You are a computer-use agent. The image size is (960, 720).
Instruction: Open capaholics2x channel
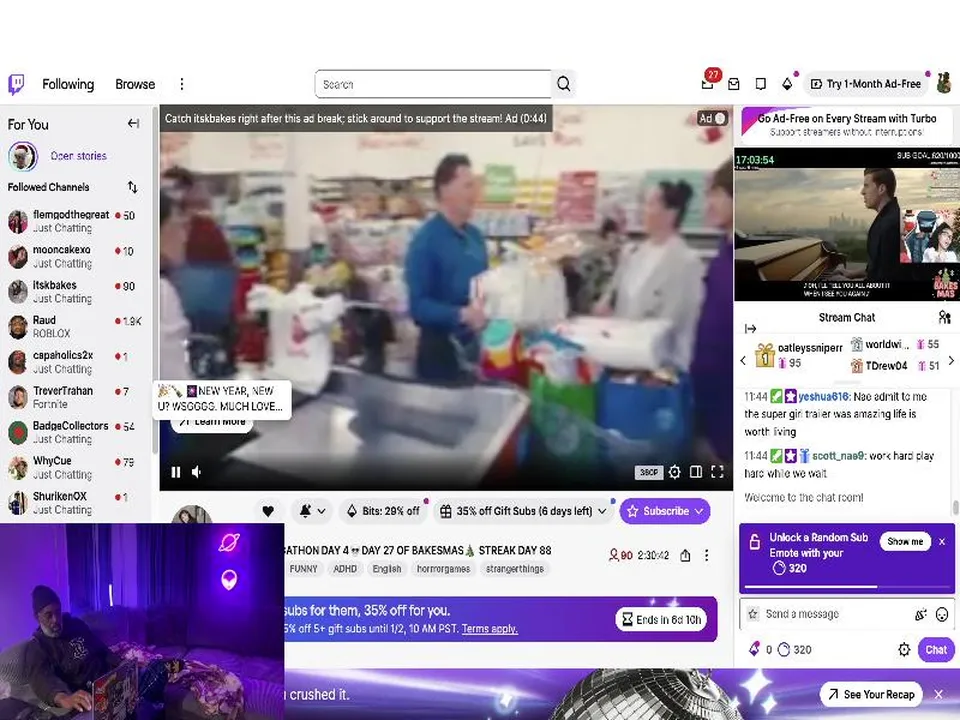pyautogui.click(x=75, y=362)
